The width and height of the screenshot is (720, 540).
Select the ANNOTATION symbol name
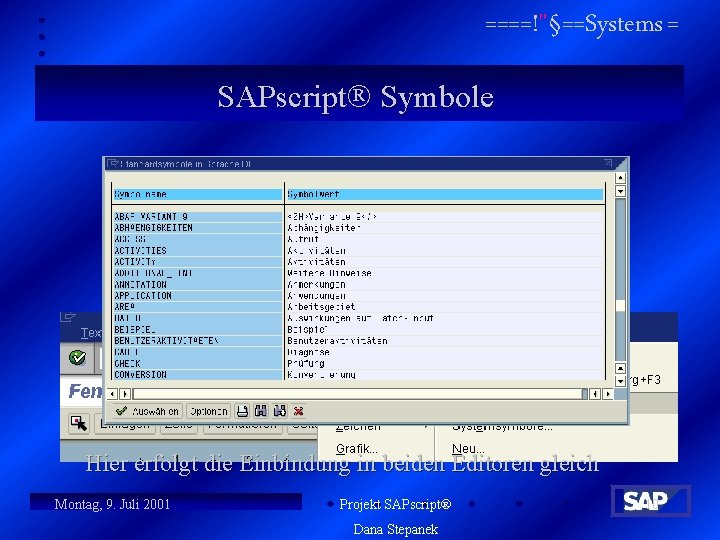coord(197,285)
